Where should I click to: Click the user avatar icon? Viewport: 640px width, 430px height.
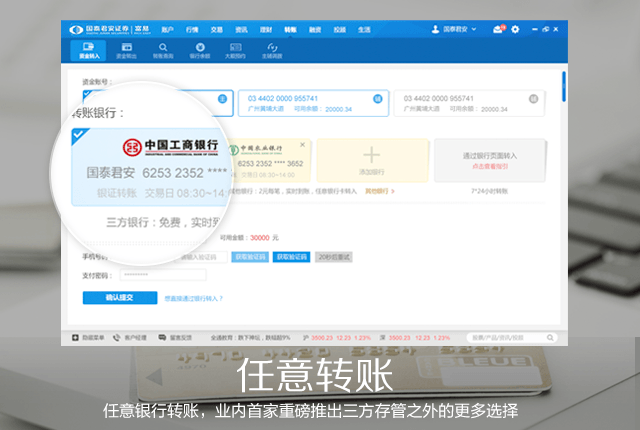tap(436, 29)
